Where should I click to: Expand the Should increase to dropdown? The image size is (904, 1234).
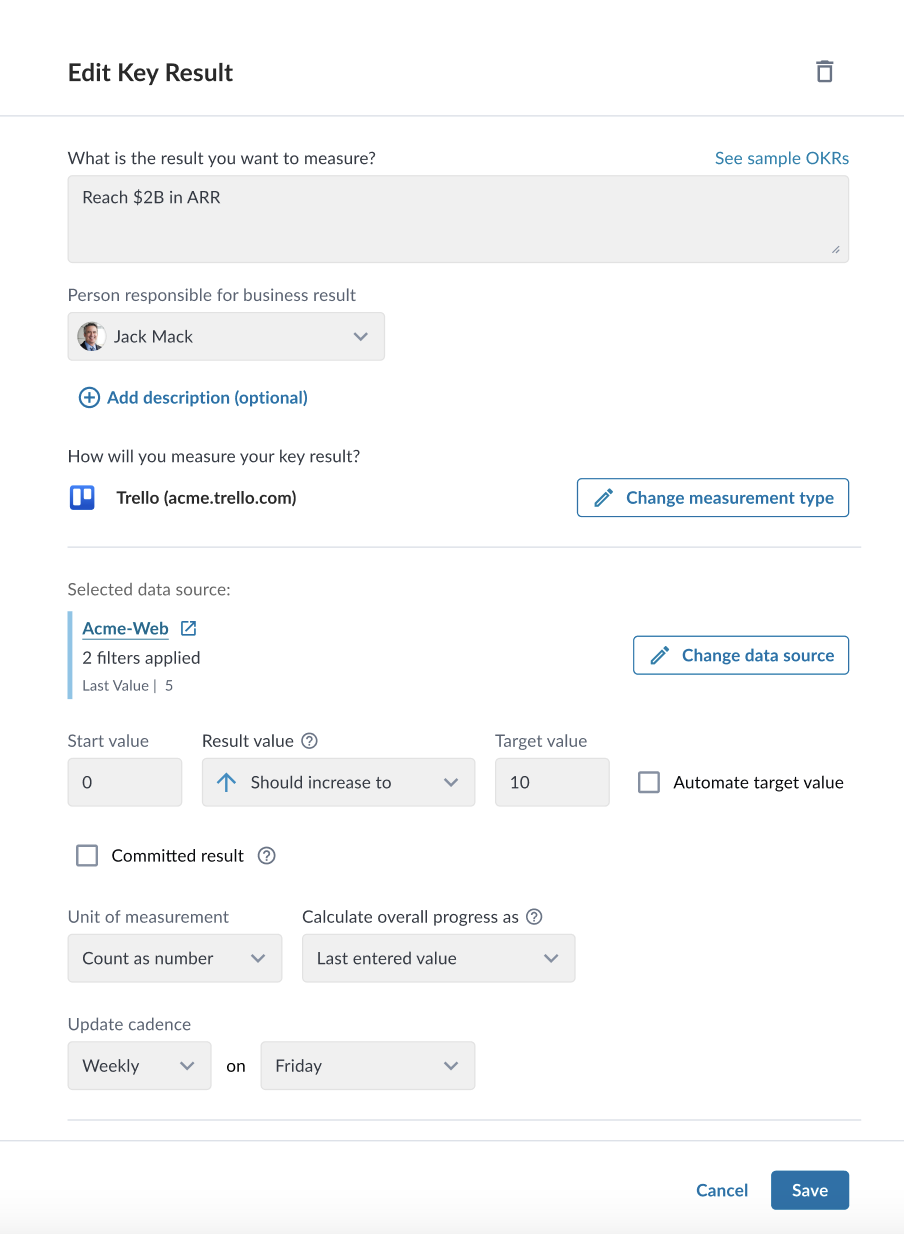pyautogui.click(x=339, y=782)
